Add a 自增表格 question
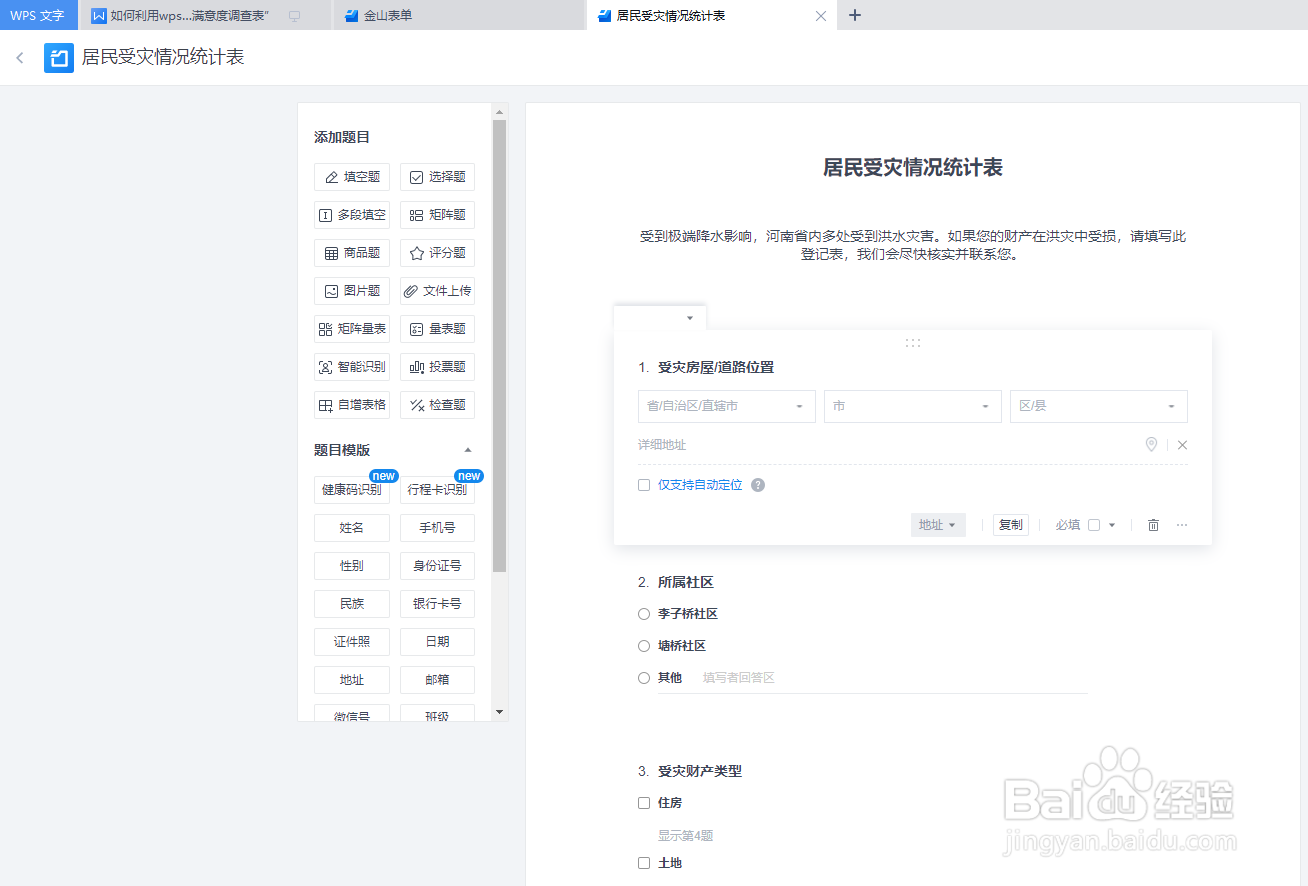Viewport: 1308px width, 886px height. [x=352, y=404]
